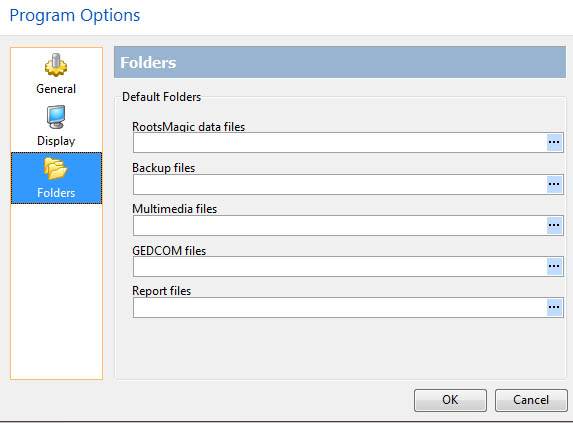Browse for Backup files folder
This screenshot has height=423, width=573.
click(x=554, y=184)
